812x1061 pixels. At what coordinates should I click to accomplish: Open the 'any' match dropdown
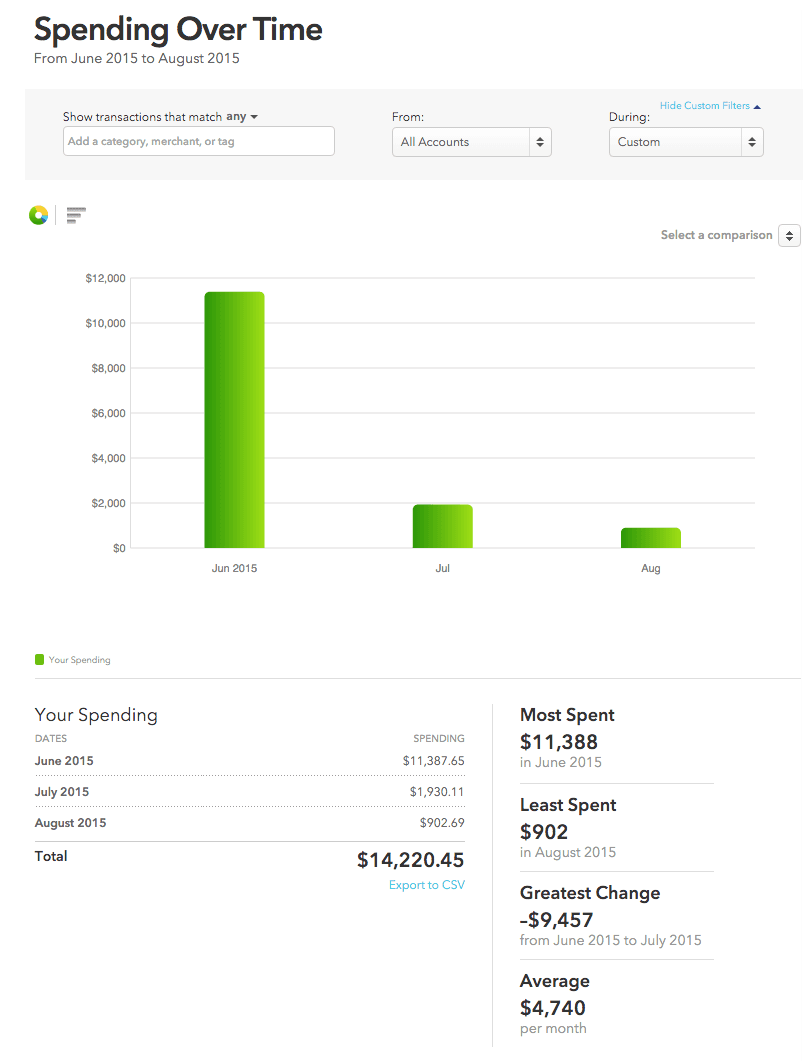(242, 117)
